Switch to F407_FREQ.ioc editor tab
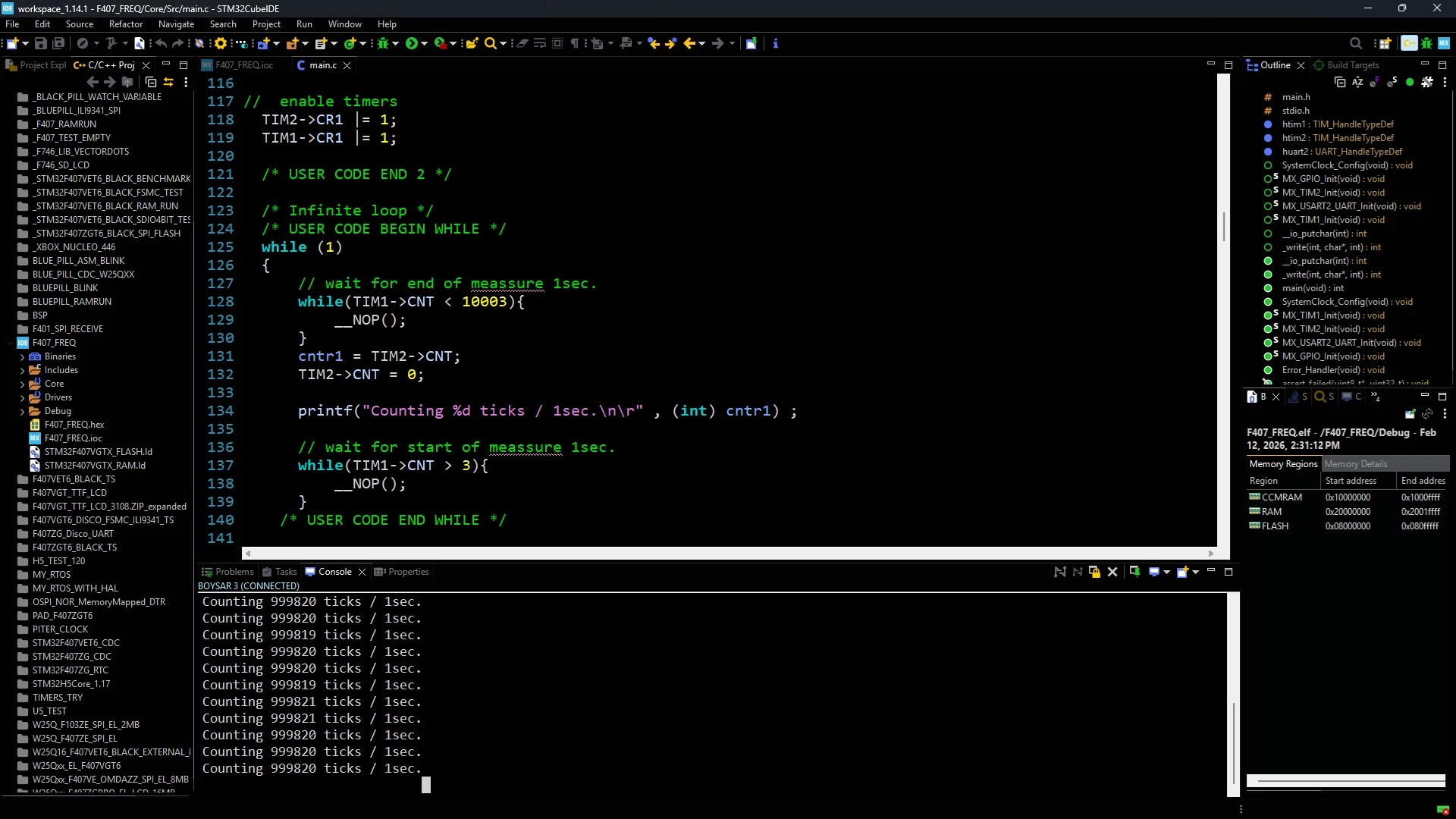Screen dimensions: 1456x819 pos(237,65)
